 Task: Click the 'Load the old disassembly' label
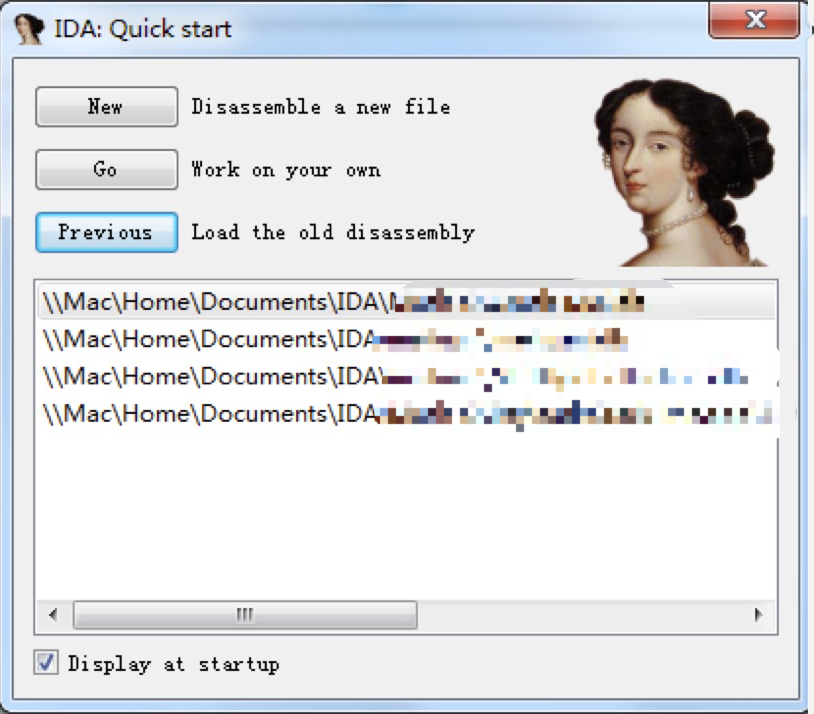333,232
